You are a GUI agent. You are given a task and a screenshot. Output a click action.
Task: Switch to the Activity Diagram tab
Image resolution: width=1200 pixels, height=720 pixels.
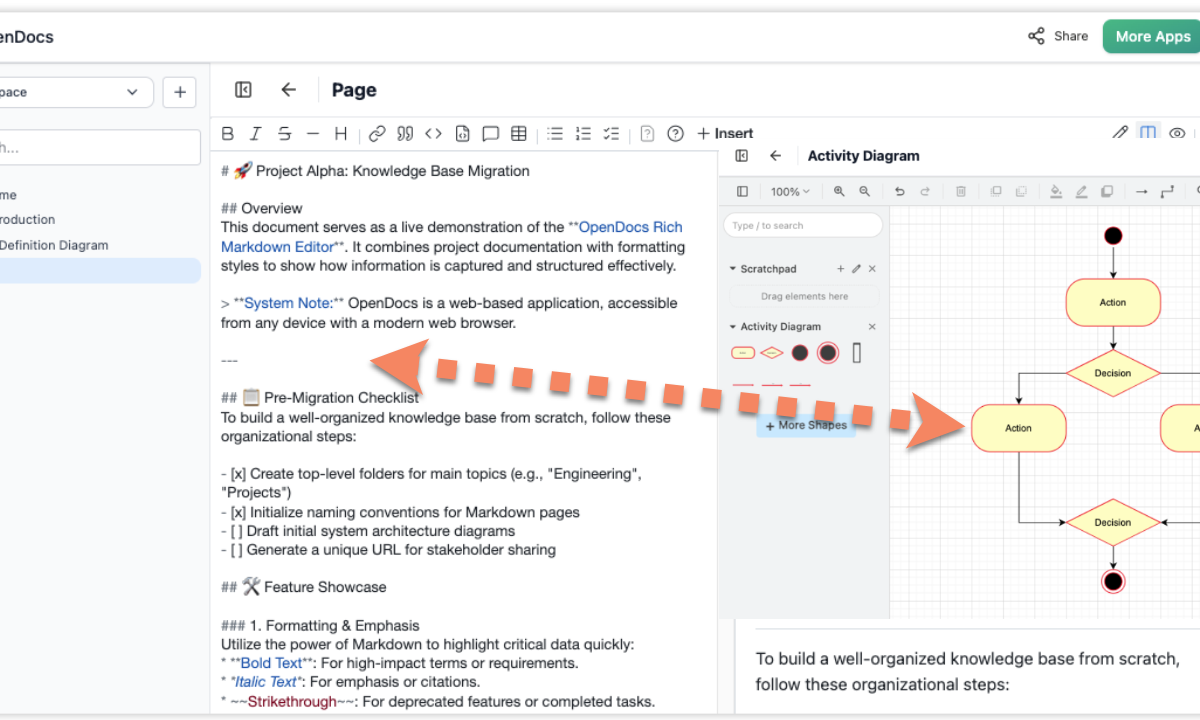coord(863,156)
